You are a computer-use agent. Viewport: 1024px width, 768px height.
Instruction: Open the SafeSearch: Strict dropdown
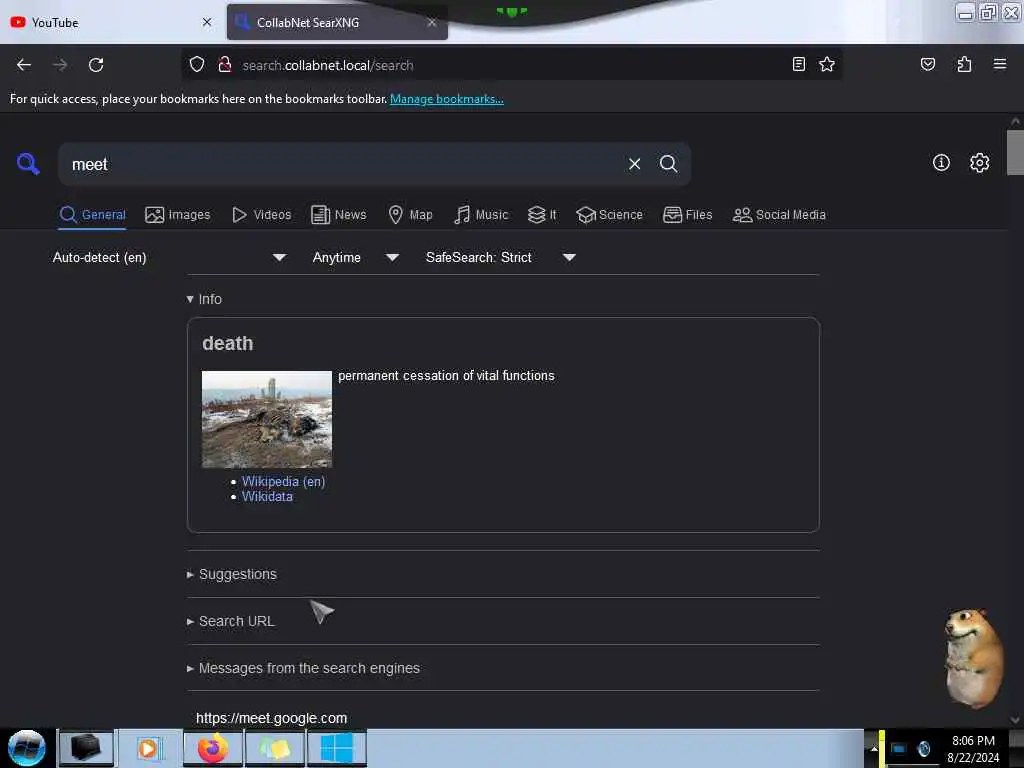point(500,257)
